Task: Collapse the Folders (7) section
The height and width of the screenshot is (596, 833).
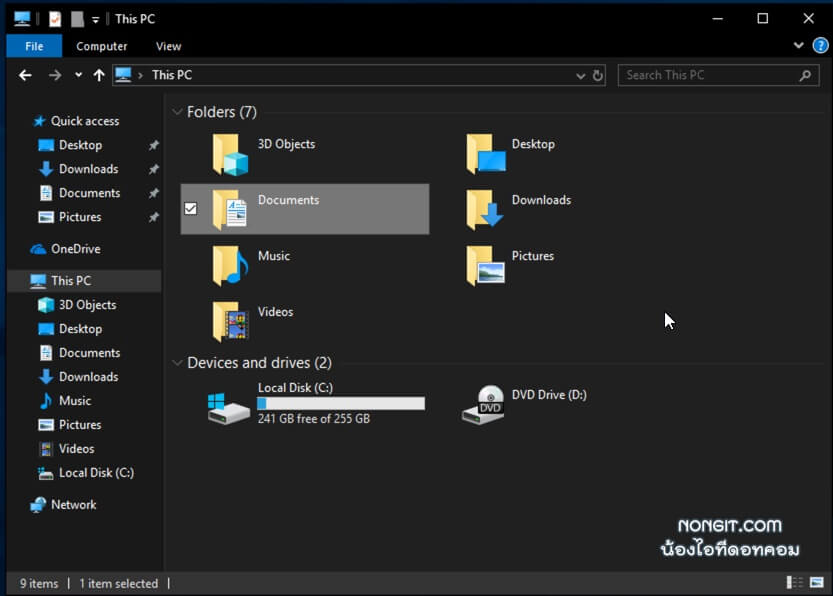Action: click(x=177, y=112)
